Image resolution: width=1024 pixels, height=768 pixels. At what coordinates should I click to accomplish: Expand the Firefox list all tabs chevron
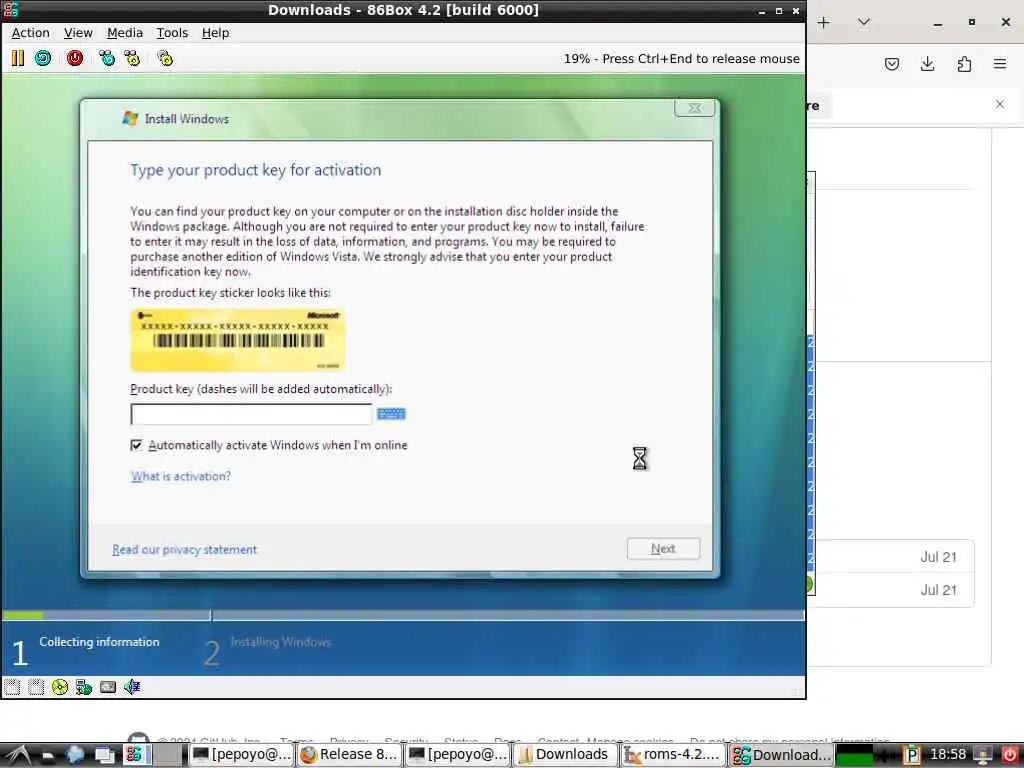click(863, 22)
